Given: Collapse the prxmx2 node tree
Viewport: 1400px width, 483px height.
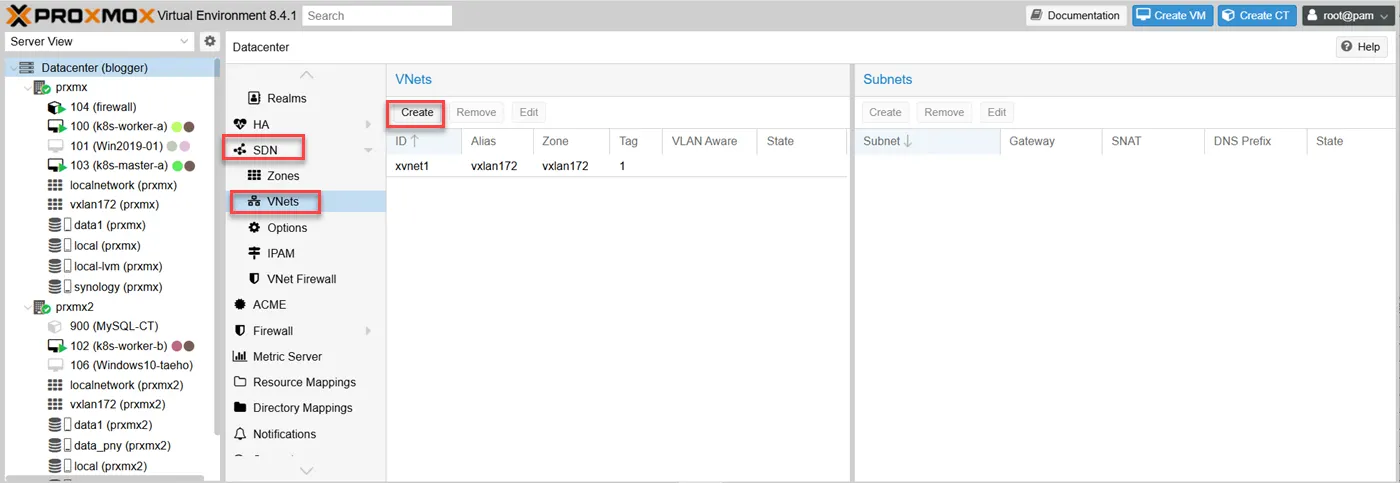Looking at the screenshot, I should [x=27, y=307].
